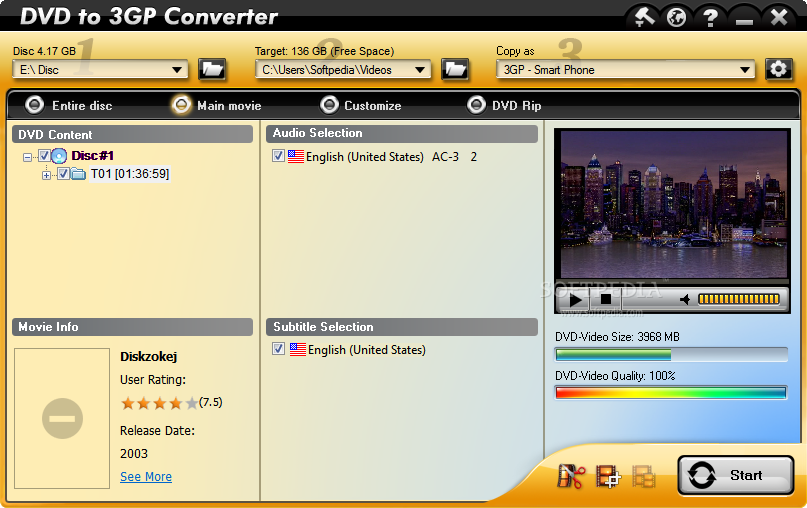Click the DVD-Video Quality color bar
Screen dimensions: 807x508
coord(671,393)
